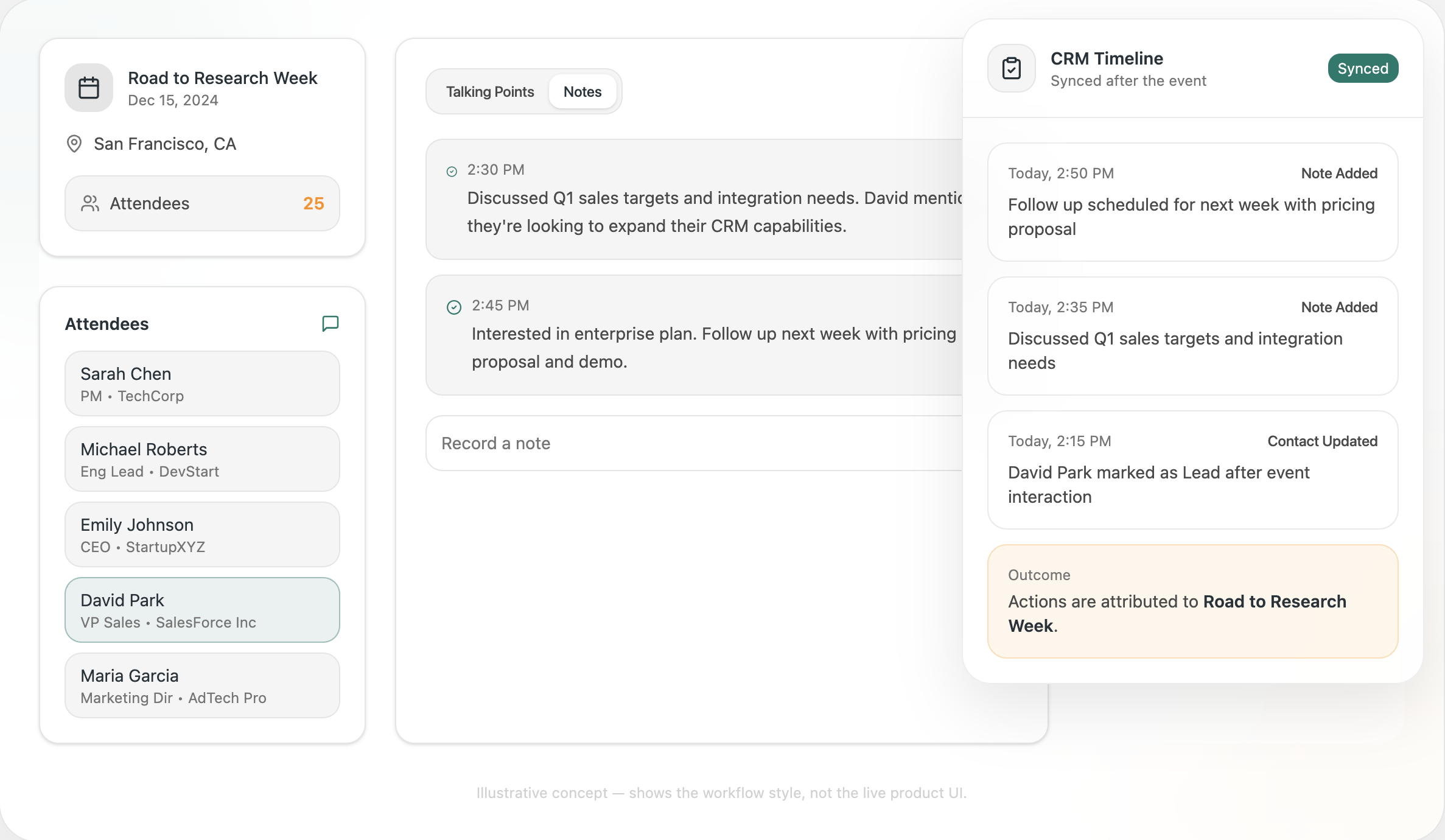Viewport: 1445px width, 840px height.
Task: Open the 2:15 PM Contact Updated entry
Action: tap(1192, 470)
